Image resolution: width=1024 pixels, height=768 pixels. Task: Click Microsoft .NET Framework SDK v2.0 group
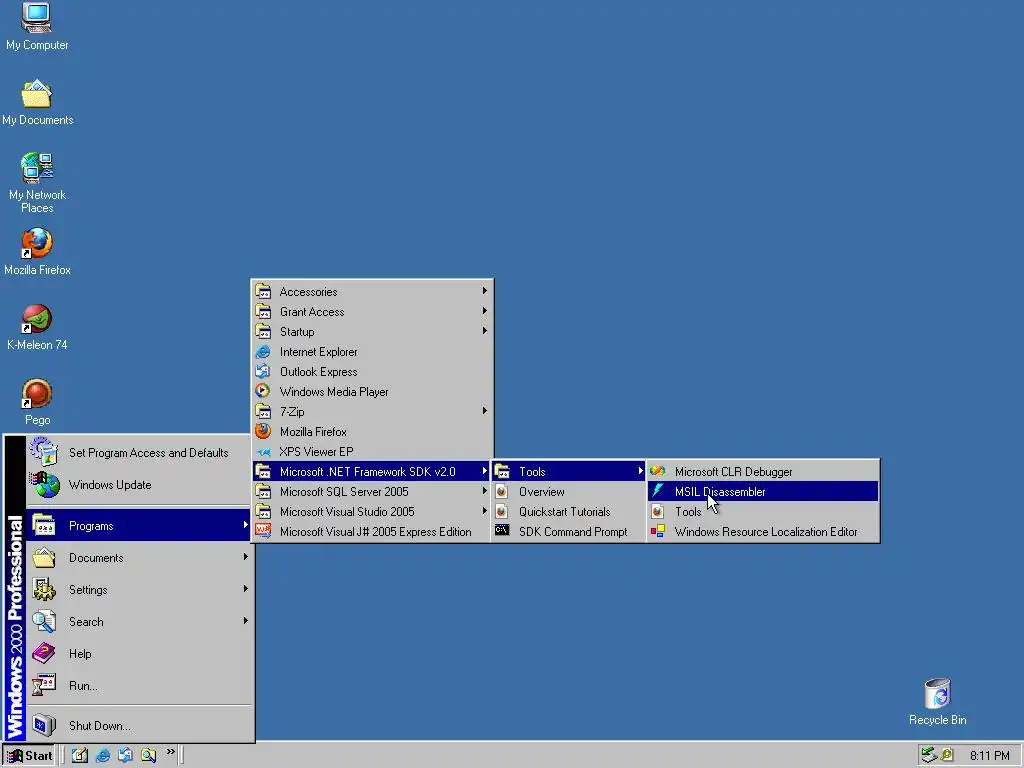tap(372, 472)
